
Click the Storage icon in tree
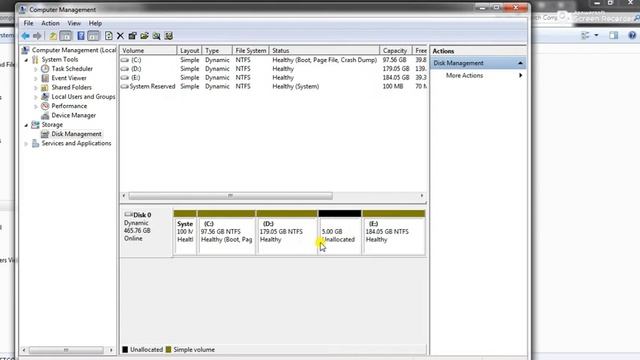(36, 124)
